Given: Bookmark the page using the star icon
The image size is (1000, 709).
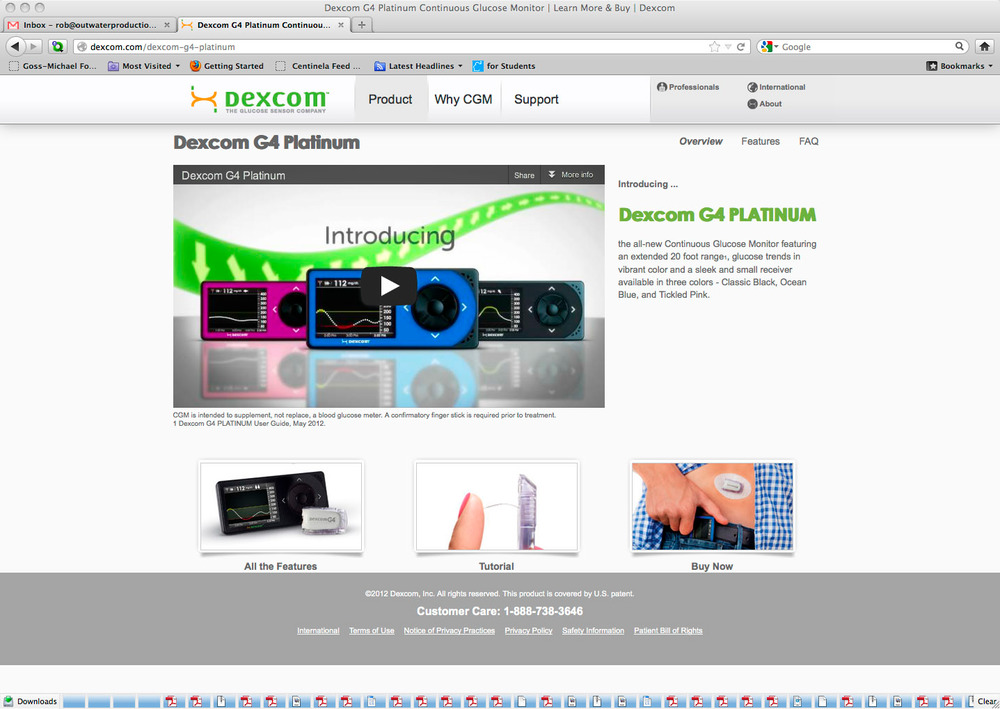Looking at the screenshot, I should [714, 47].
